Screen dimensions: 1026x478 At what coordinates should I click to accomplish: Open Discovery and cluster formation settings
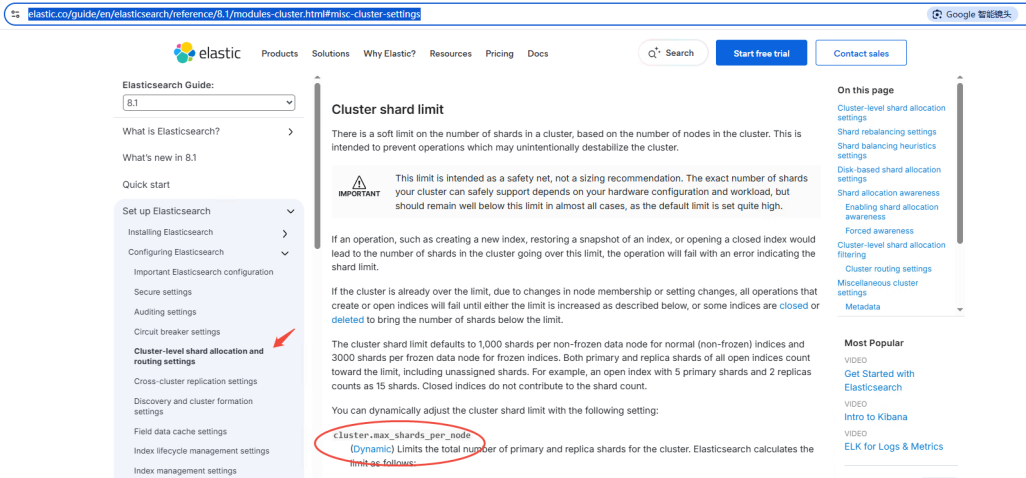(x=193, y=406)
